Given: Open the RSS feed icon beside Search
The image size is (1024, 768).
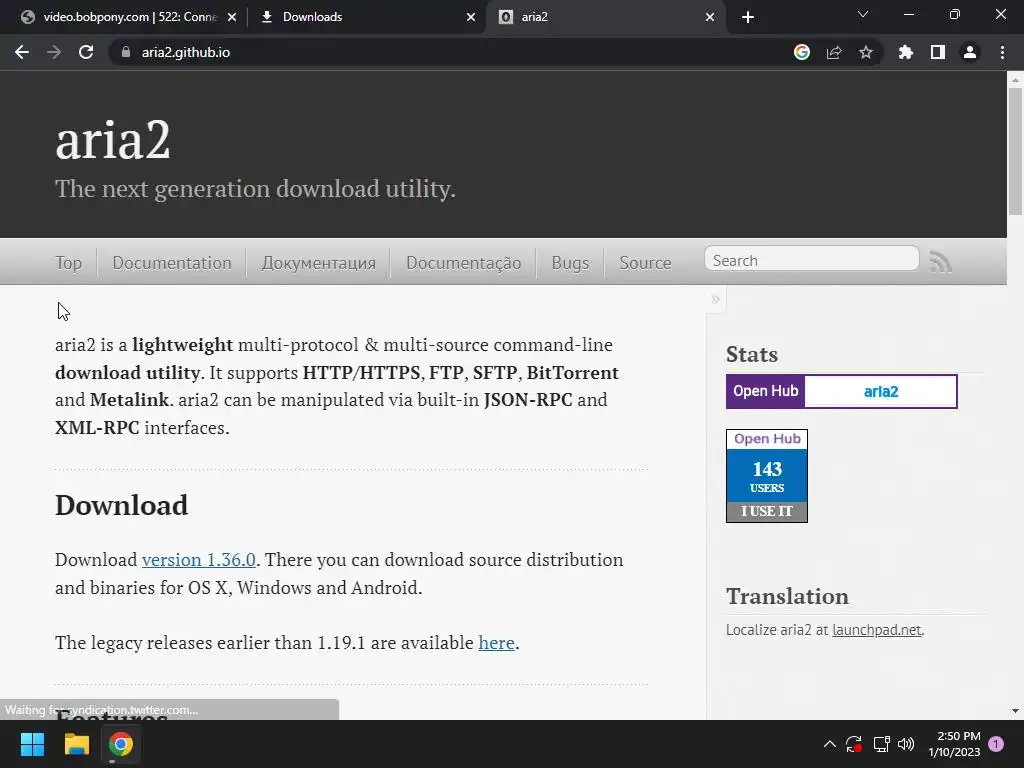Looking at the screenshot, I should (940, 262).
